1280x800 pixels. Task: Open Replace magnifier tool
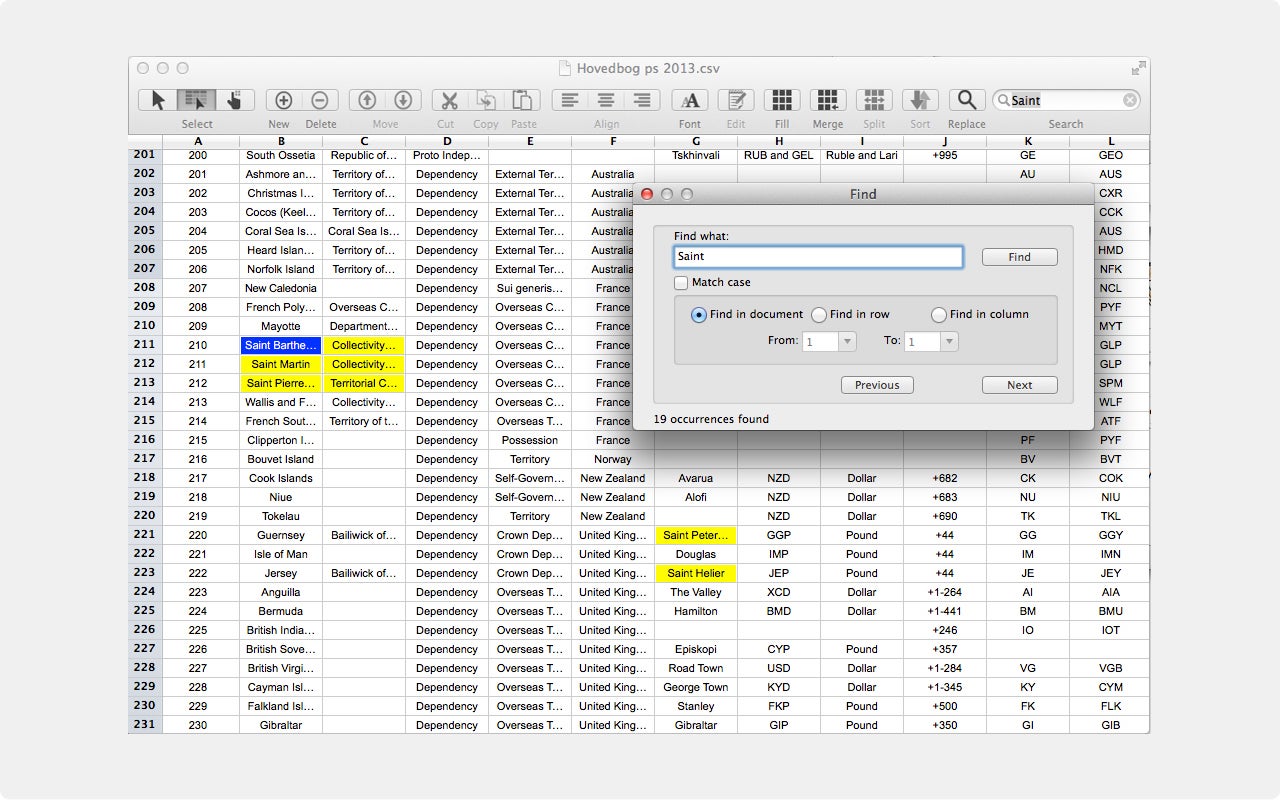966,100
